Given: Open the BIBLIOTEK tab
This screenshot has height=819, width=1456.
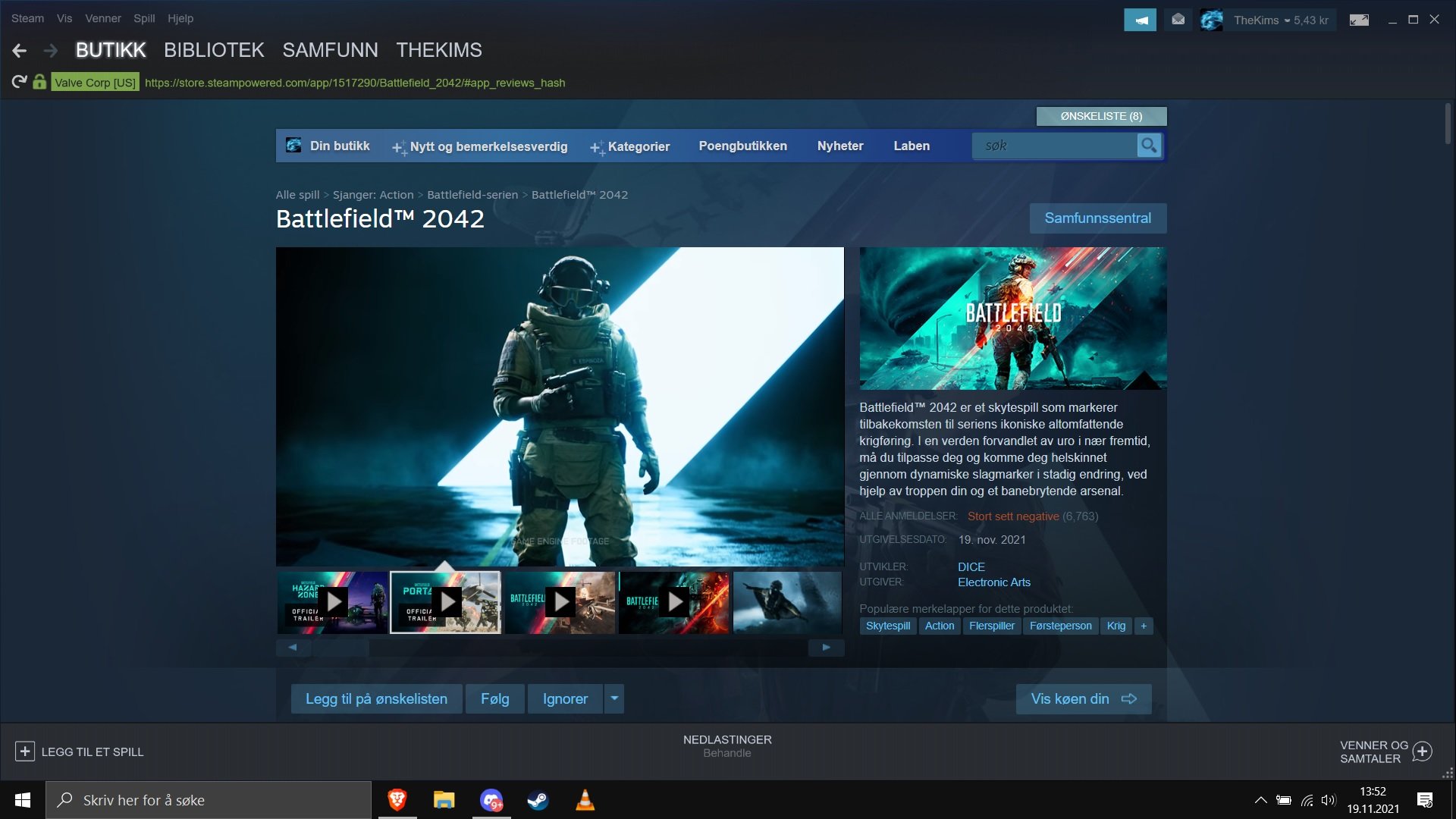Looking at the screenshot, I should click(214, 50).
